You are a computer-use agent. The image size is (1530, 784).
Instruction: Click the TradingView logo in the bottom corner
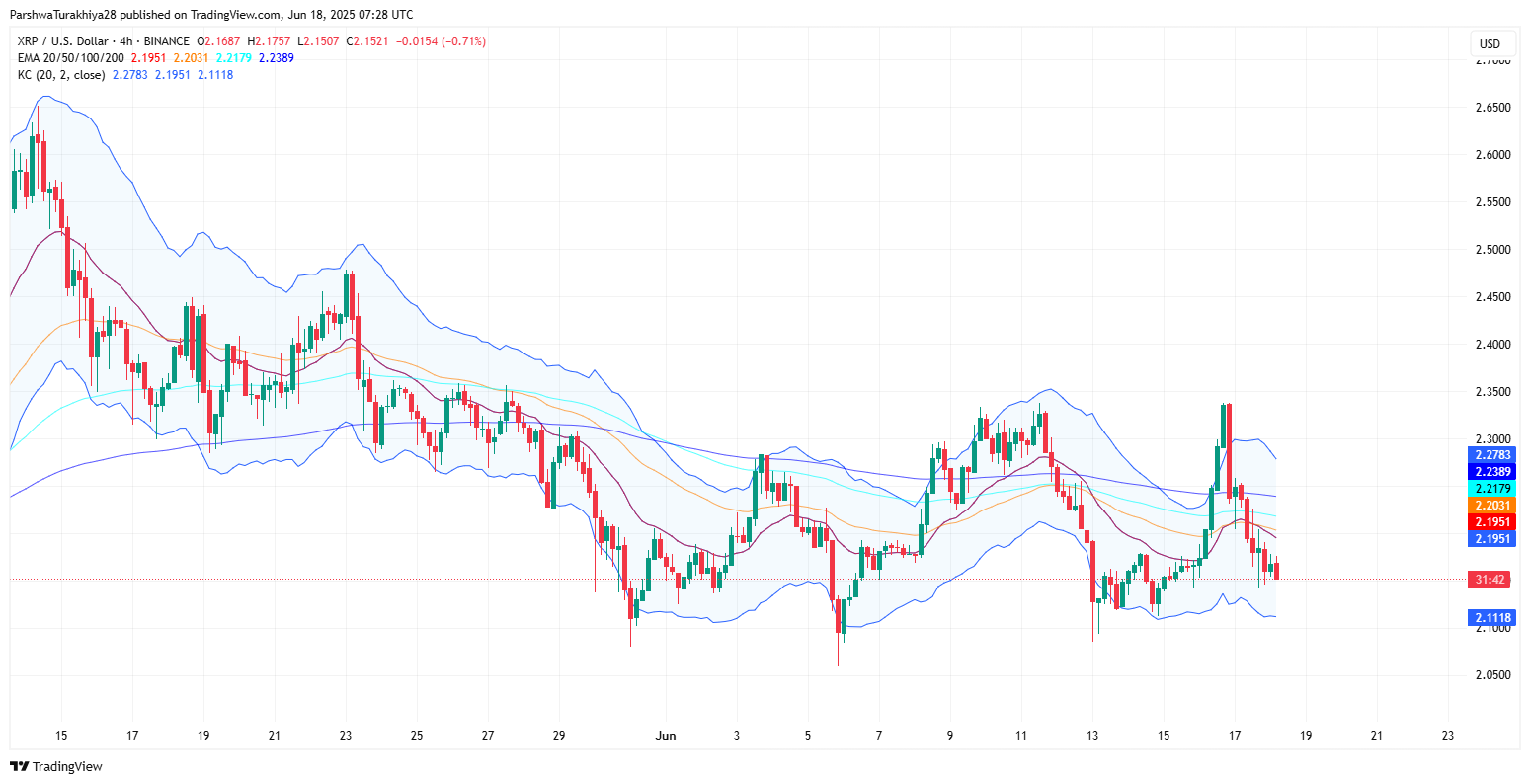click(56, 767)
